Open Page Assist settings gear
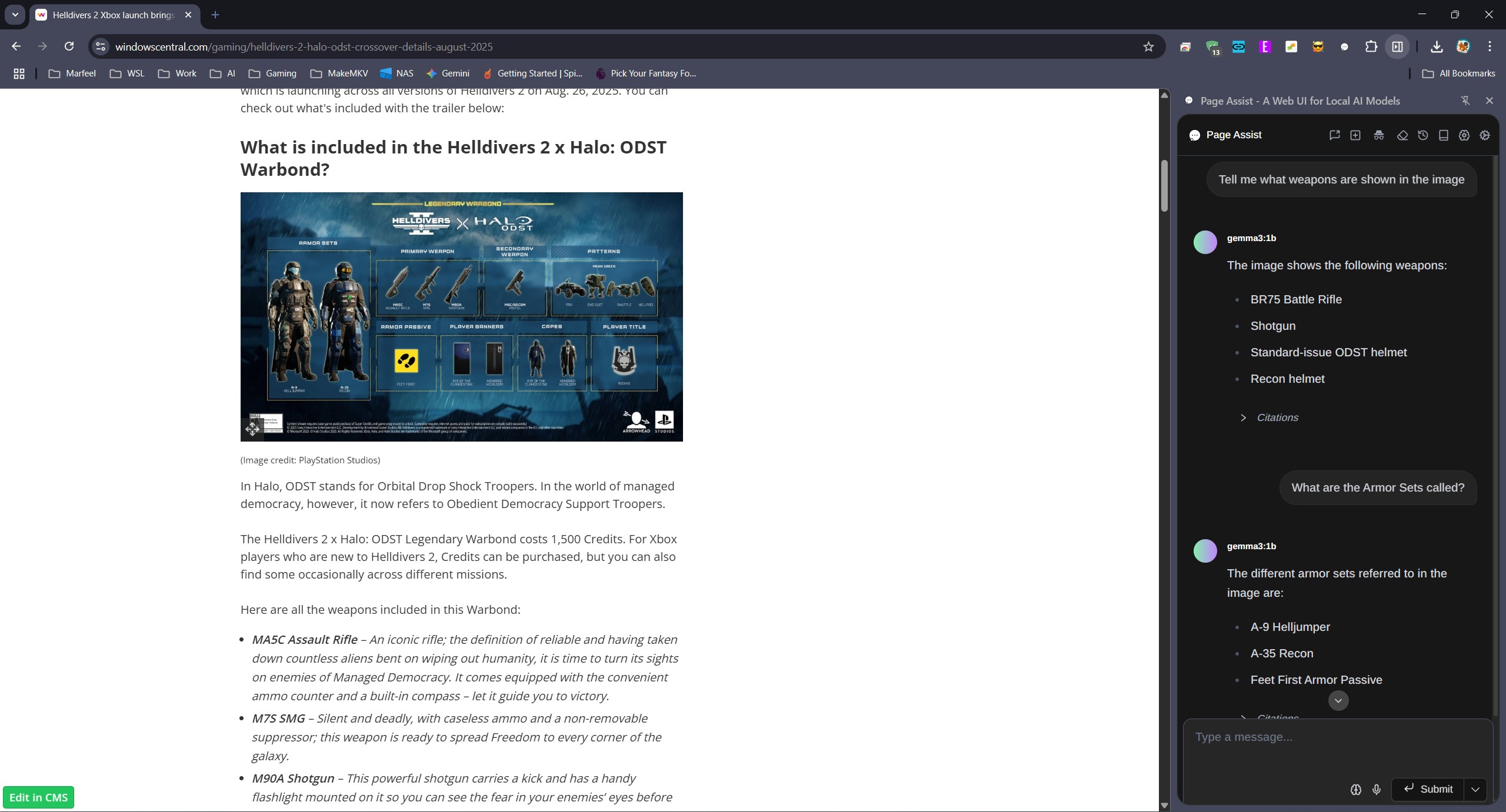 tap(1485, 135)
